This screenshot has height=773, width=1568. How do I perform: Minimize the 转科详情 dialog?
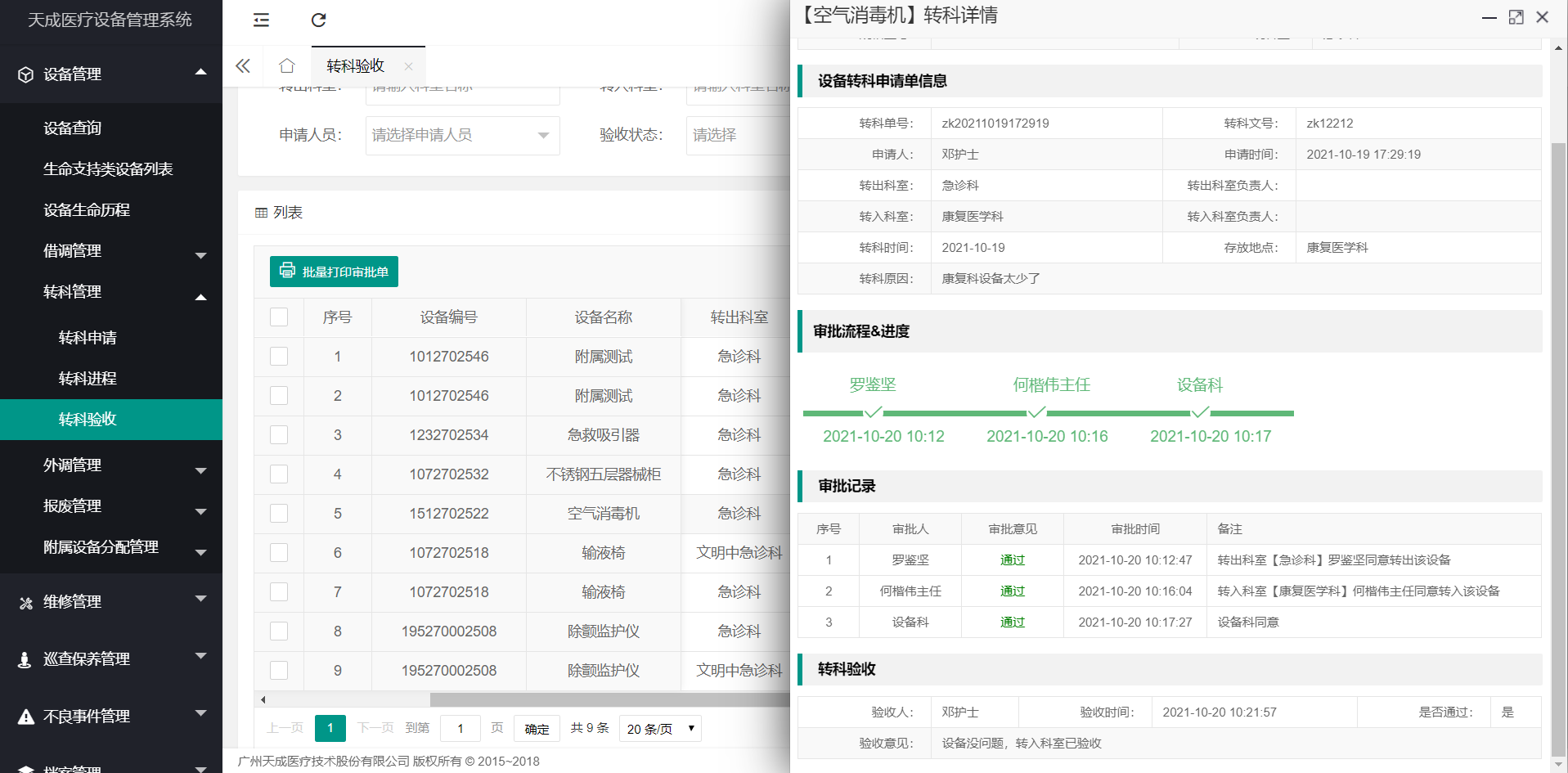[1489, 17]
